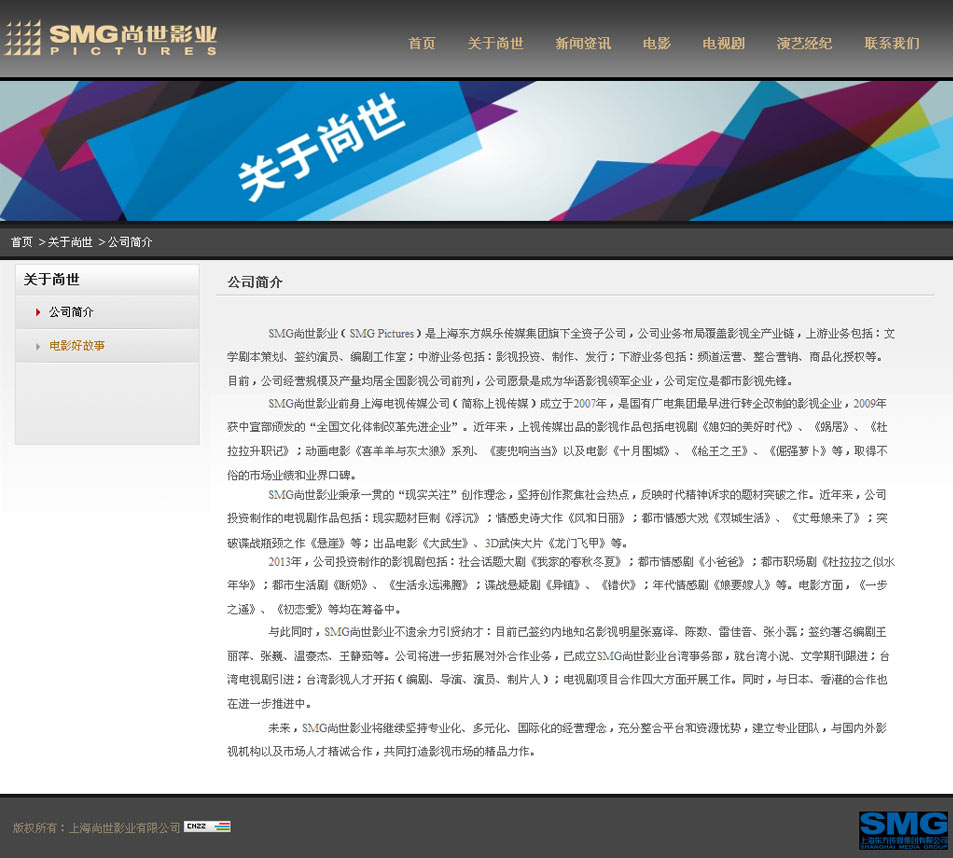Click 关于尚世 in the breadcrumb trail
This screenshot has width=953, height=858.
(70, 242)
